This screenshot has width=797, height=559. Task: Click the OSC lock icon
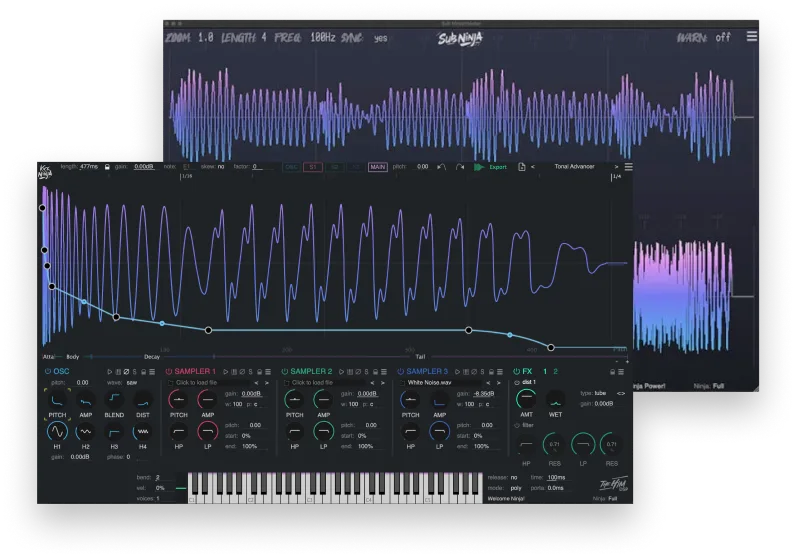click(143, 372)
